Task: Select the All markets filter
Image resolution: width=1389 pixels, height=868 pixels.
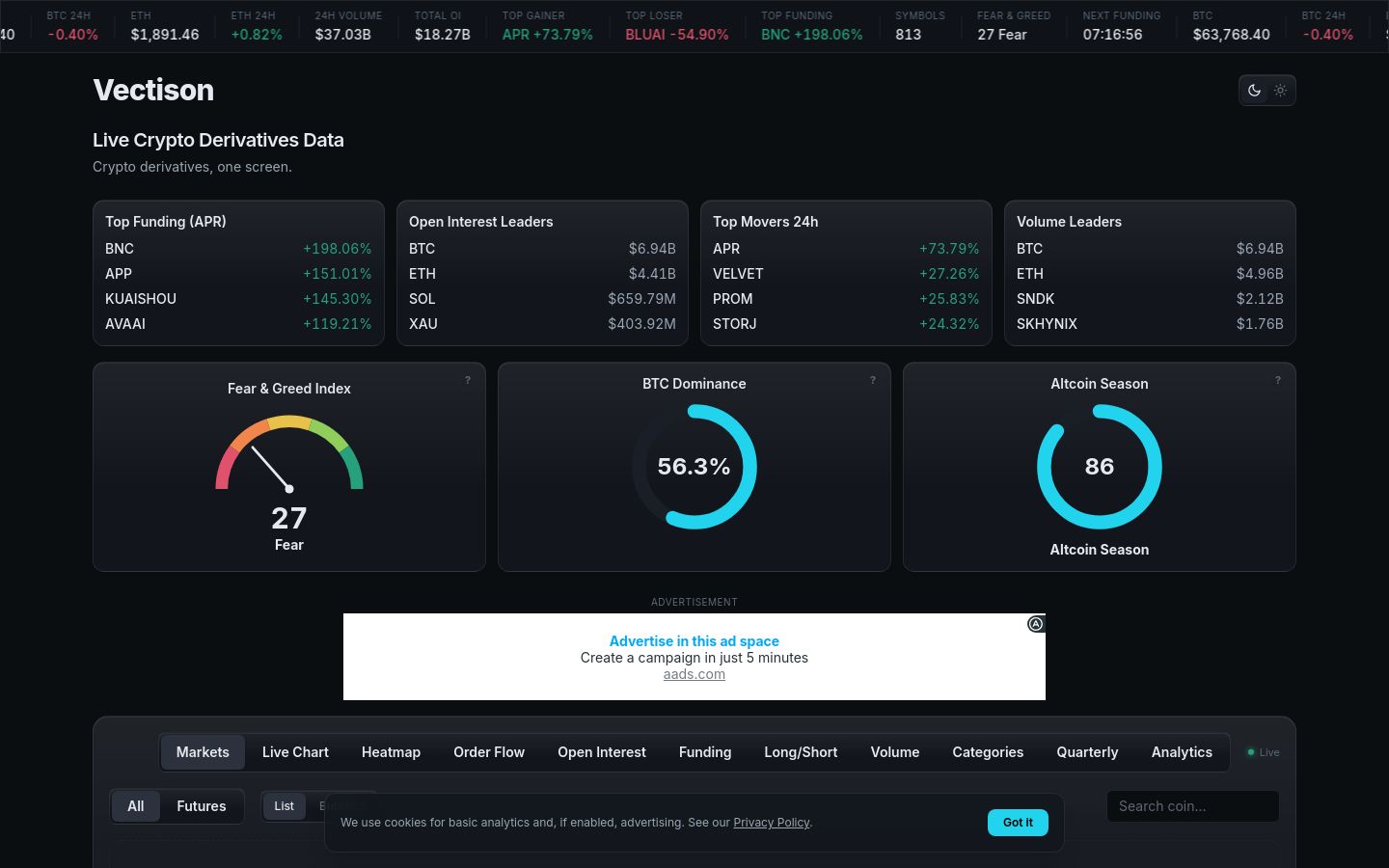Action: pos(136,806)
